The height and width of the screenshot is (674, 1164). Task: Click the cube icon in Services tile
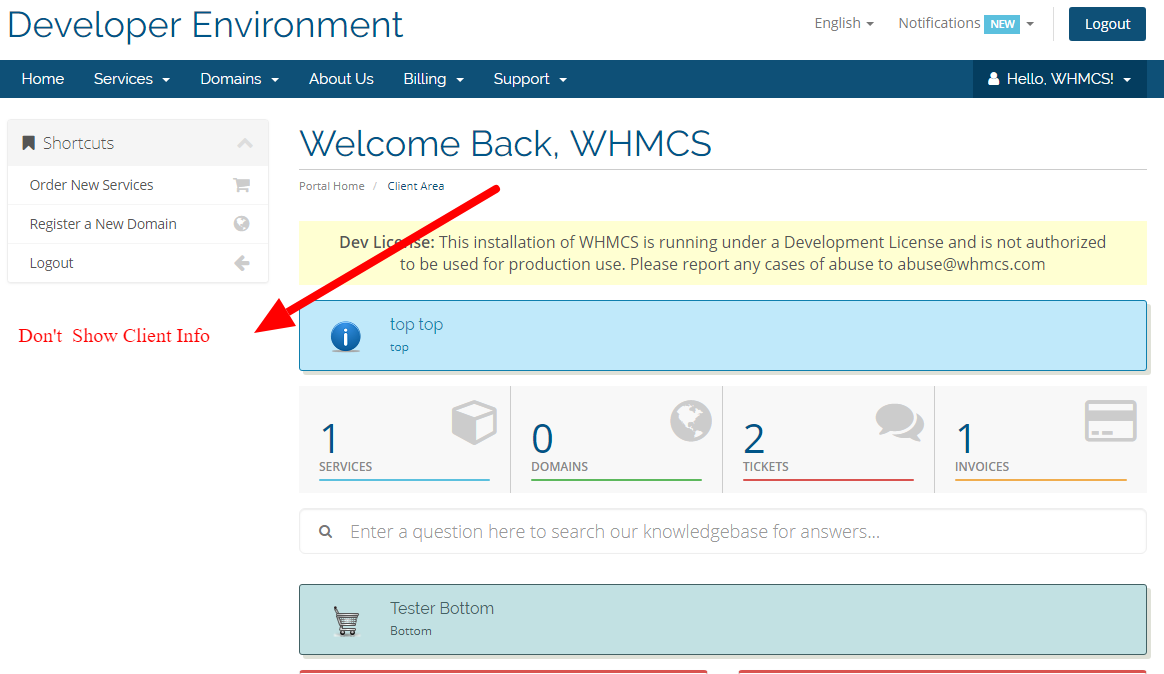(x=474, y=422)
